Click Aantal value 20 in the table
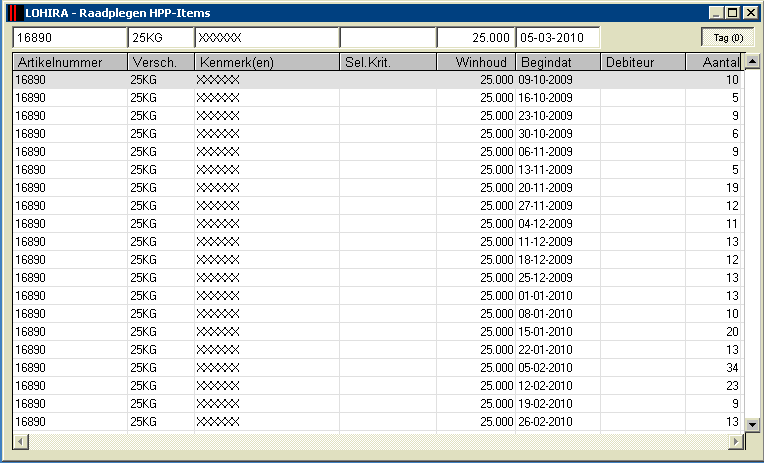Screen dimensions: 764x463 [x=732, y=332]
